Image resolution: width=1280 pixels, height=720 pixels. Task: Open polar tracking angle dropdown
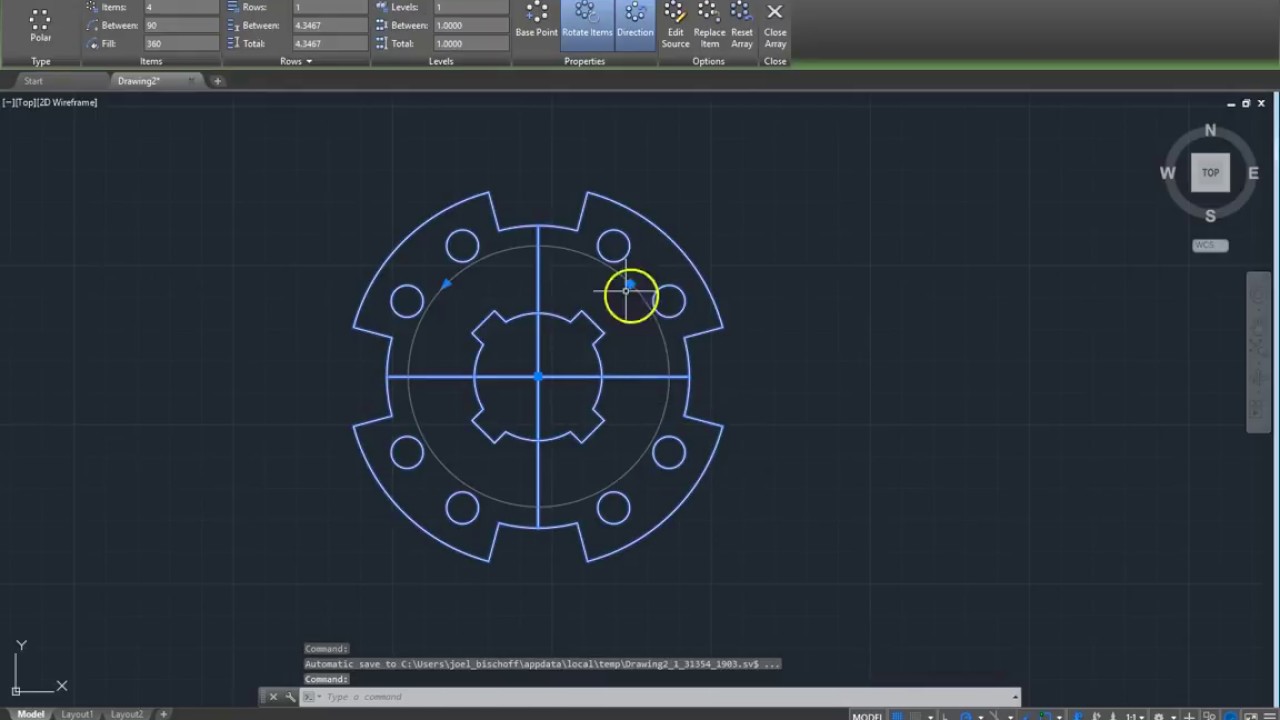981,716
